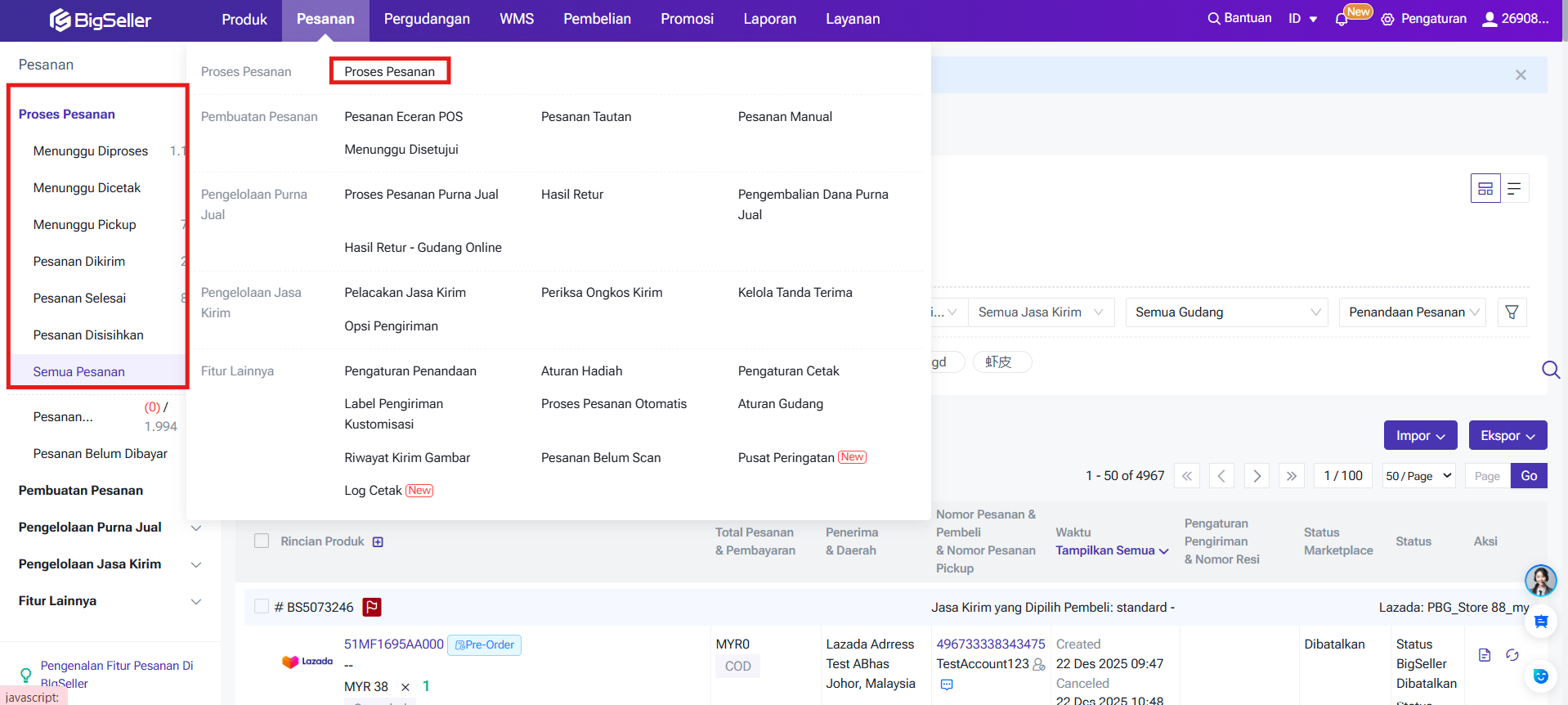Go to last page arrow
Viewport: 1568px width, 705px height.
1291,476
